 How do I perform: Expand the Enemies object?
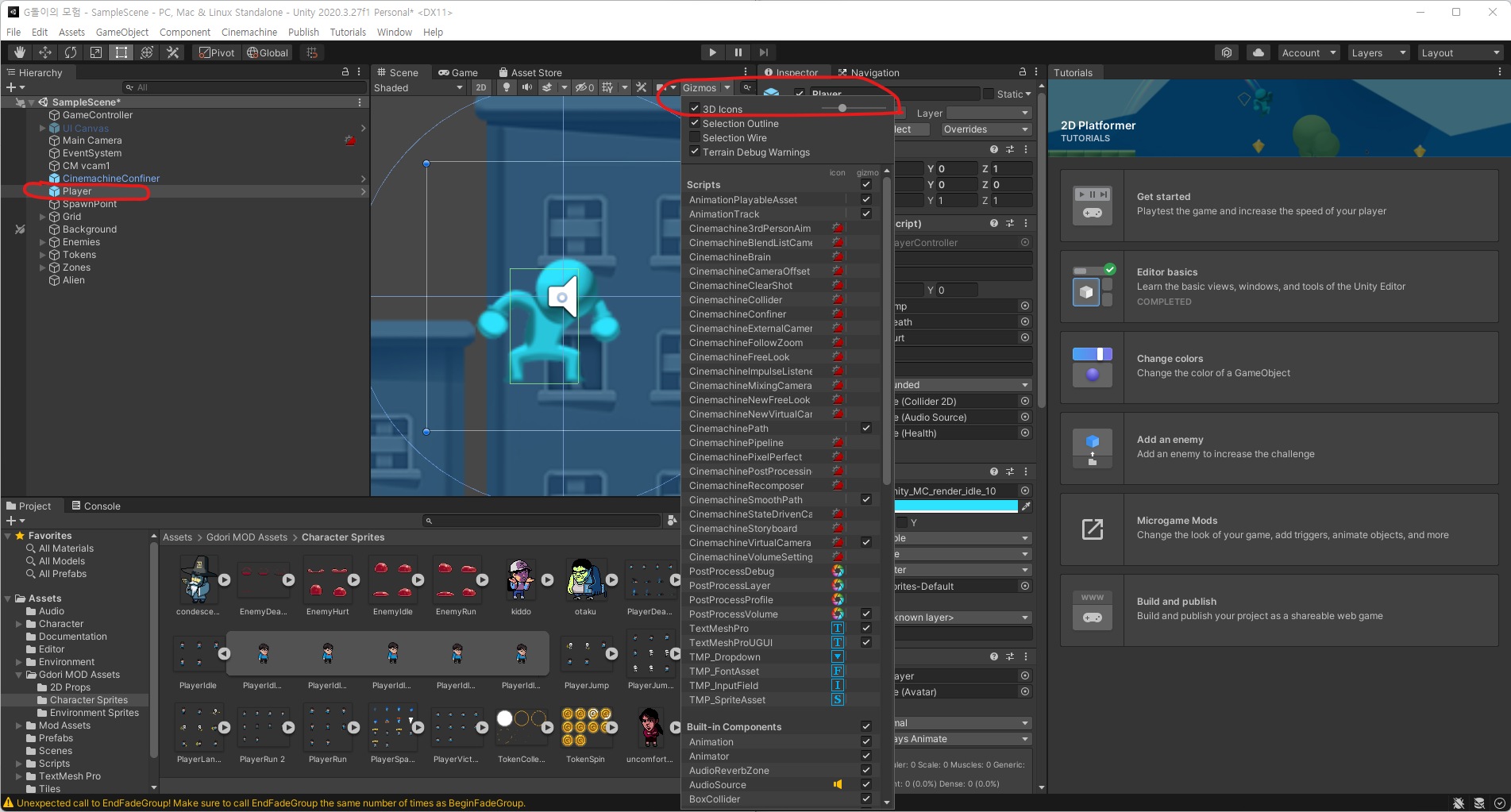pos(43,242)
